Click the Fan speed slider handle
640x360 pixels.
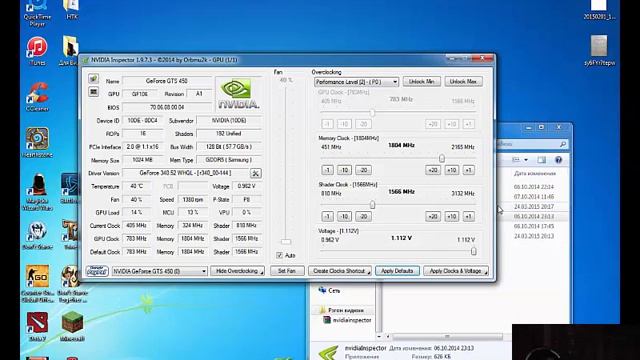pyautogui.click(x=286, y=242)
